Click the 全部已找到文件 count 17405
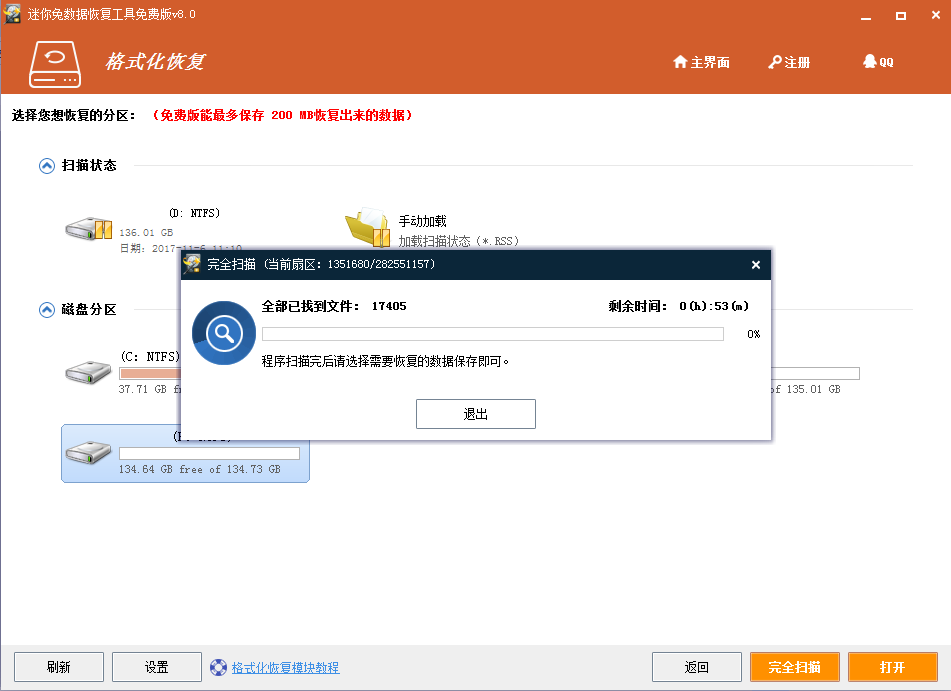The width and height of the screenshot is (951, 691). 389,306
